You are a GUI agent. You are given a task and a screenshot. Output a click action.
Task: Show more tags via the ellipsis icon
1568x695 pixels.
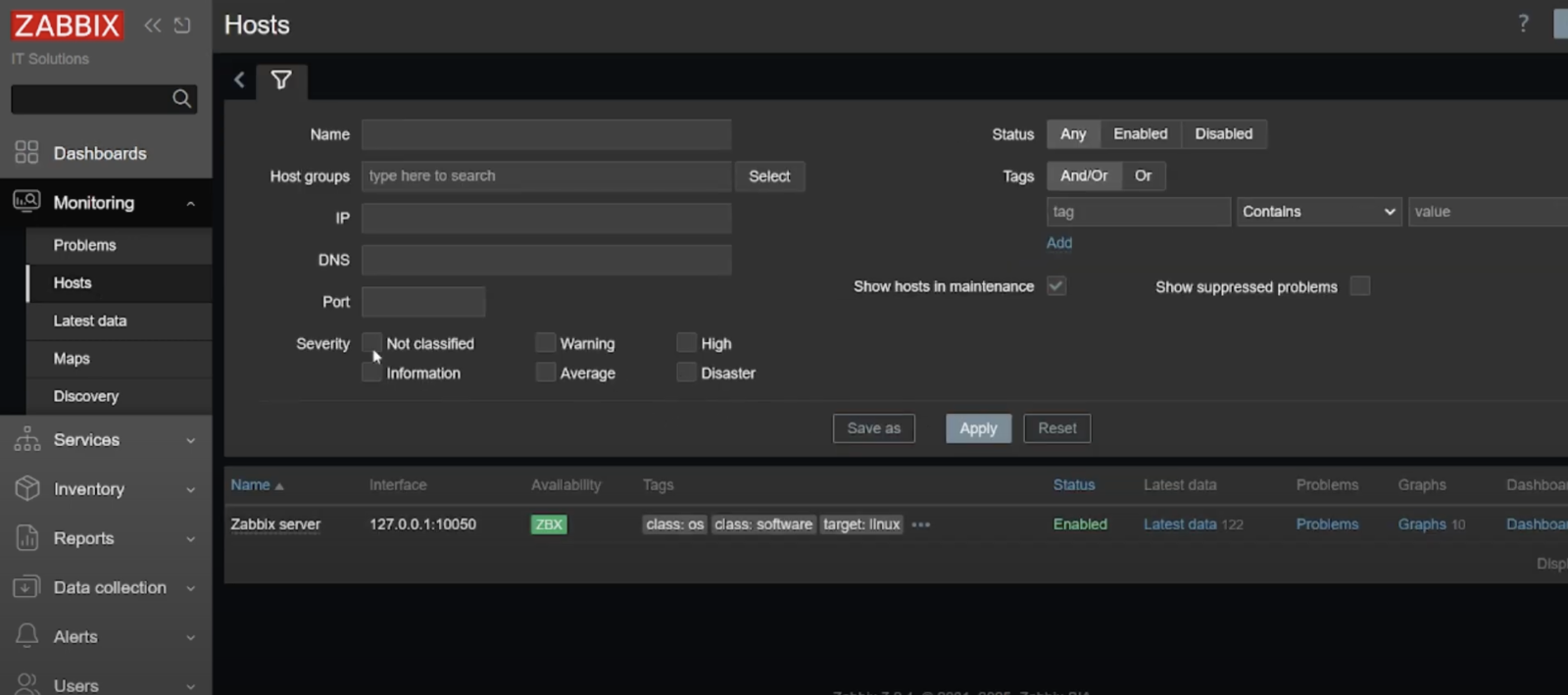point(920,524)
